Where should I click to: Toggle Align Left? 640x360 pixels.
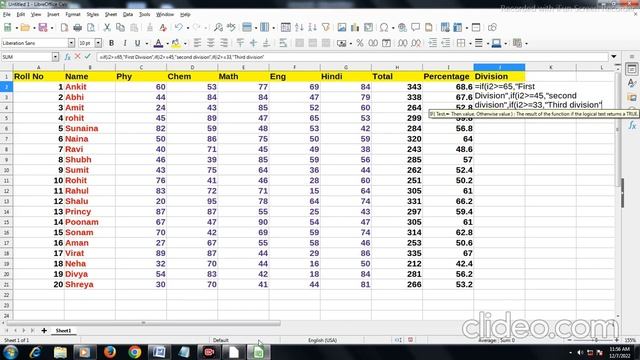198,43
